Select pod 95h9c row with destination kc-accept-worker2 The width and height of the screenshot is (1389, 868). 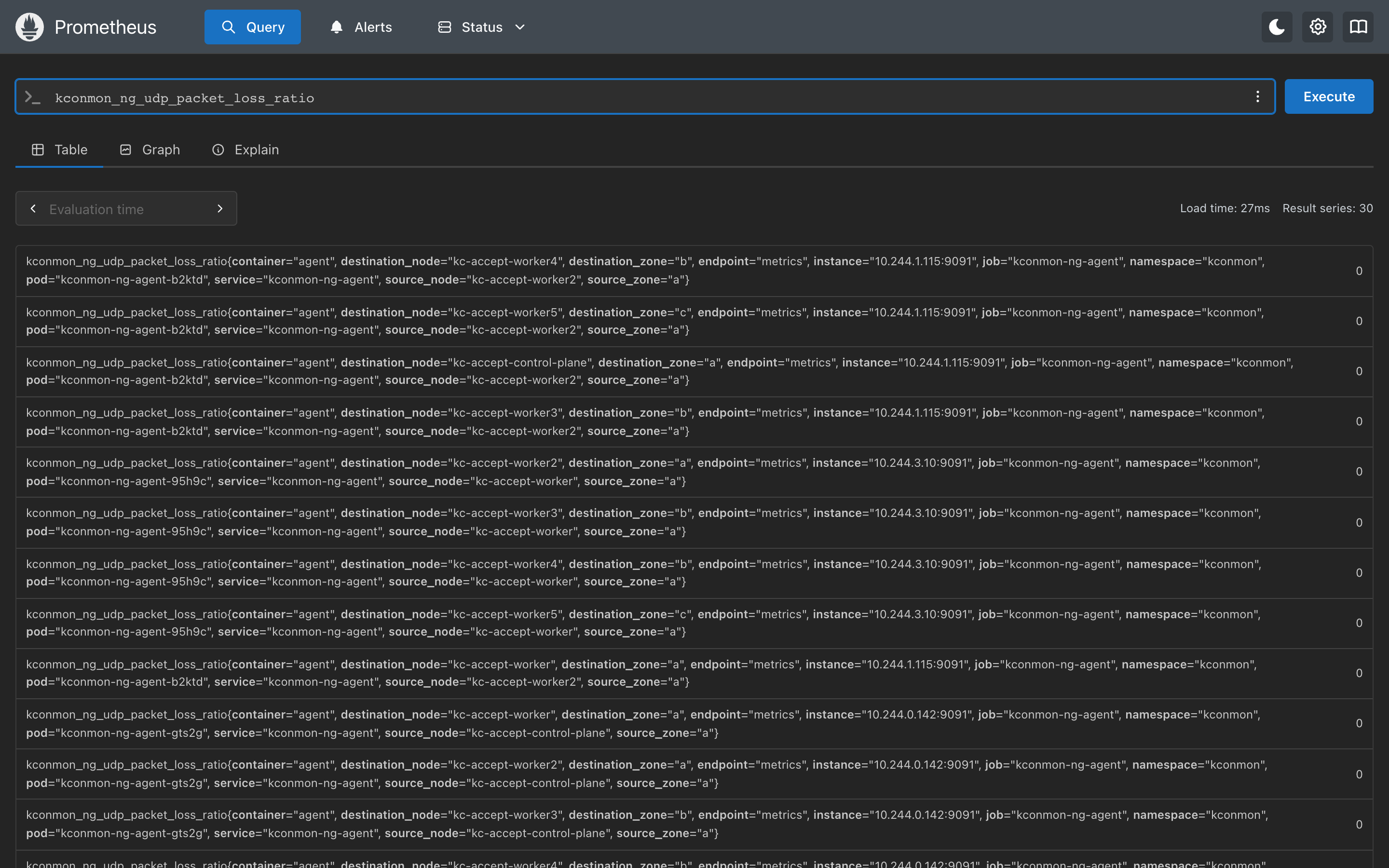[694, 472]
